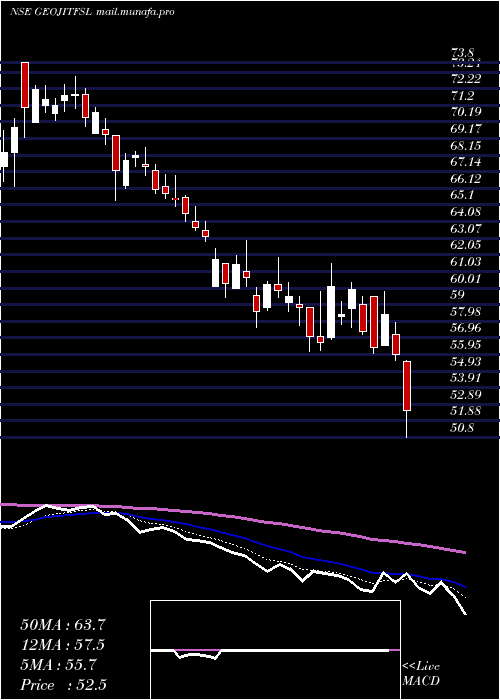
Task: Click the 50MA : 63.7 readout
Action: click(x=63, y=625)
